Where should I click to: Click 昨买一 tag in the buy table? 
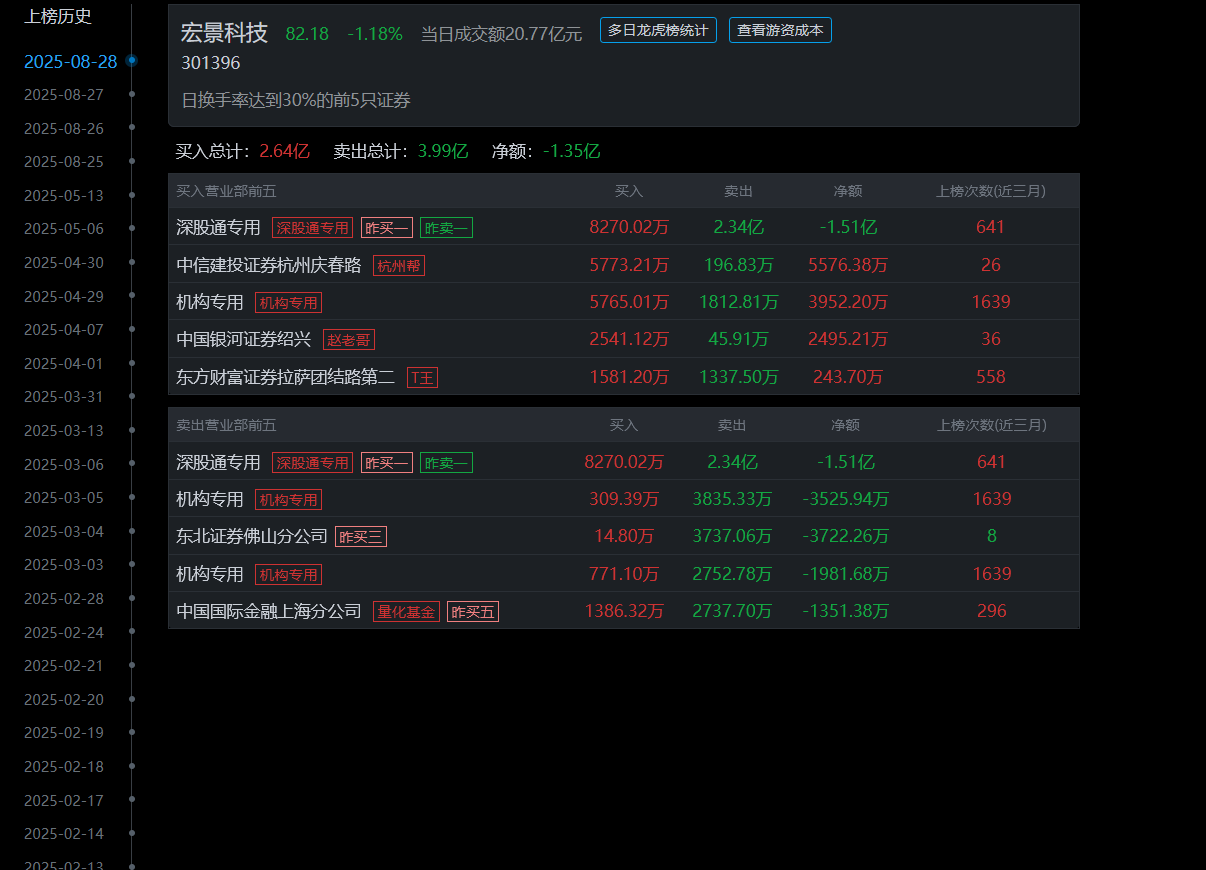click(387, 228)
